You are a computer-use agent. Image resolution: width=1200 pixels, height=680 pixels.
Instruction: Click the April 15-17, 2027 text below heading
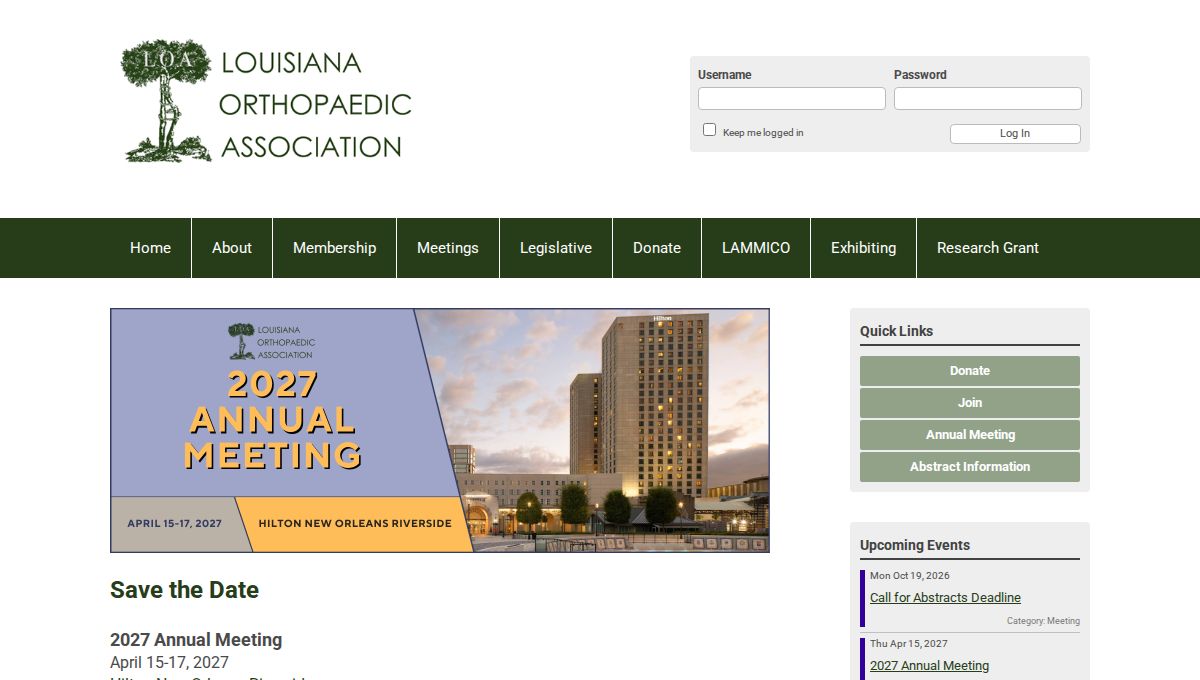click(169, 663)
